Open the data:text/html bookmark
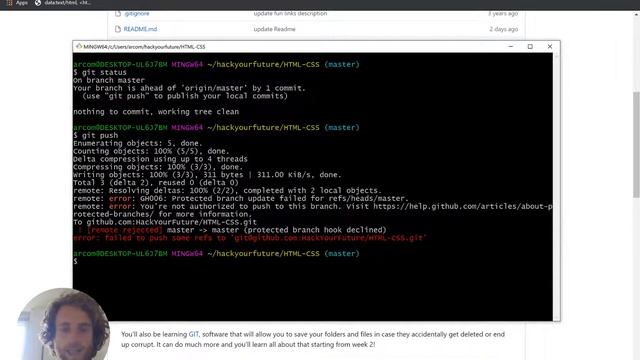This screenshot has width=640, height=360. (63, 3)
